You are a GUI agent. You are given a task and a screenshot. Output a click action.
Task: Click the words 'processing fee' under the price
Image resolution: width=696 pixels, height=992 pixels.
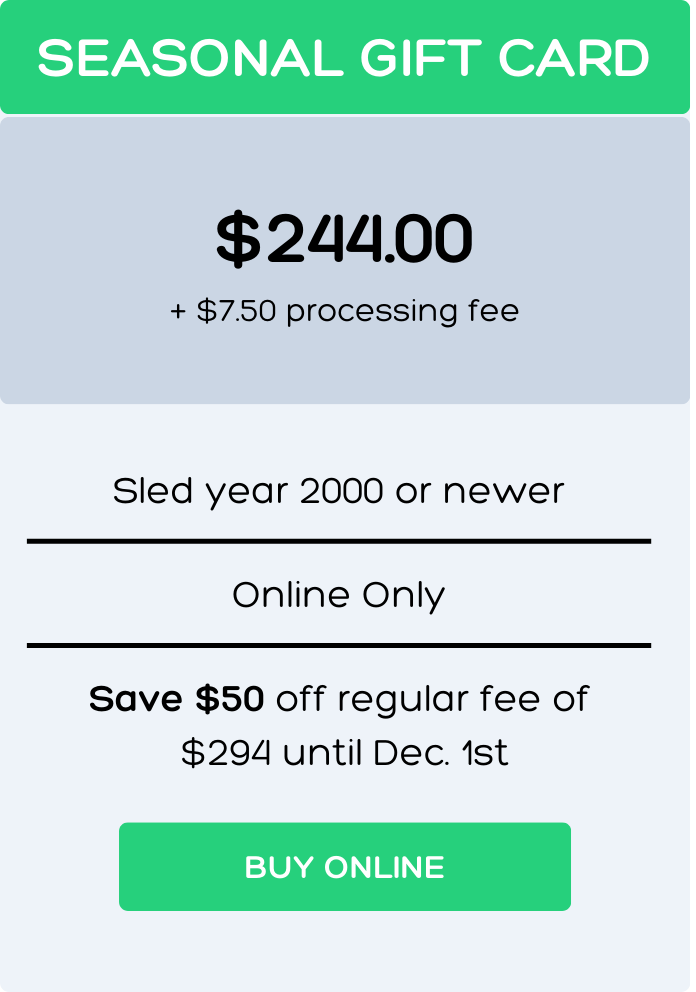click(402, 311)
